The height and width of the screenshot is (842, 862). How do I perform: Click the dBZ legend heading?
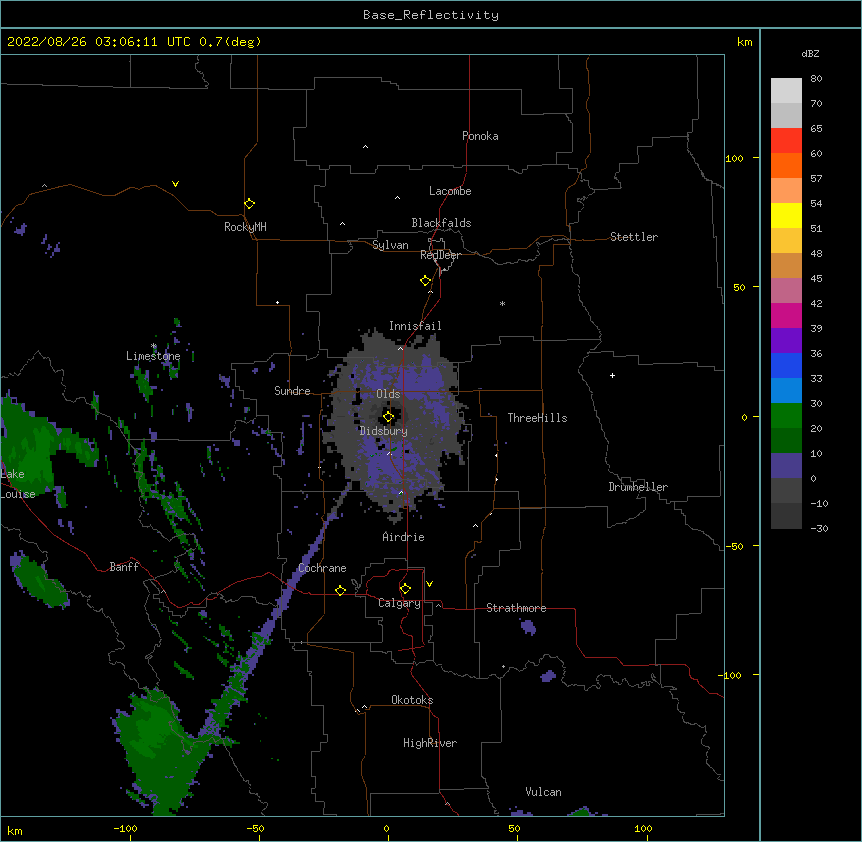[x=810, y=53]
